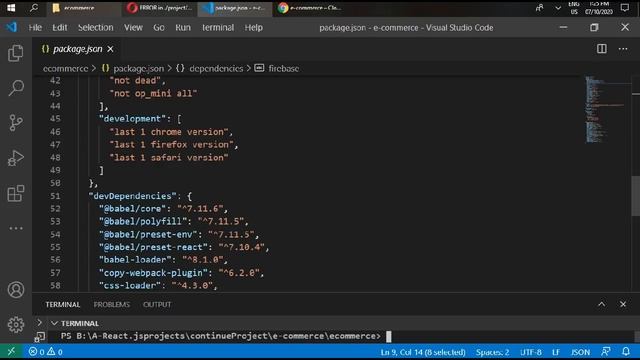
Task: Open Windows taskbar search
Action: click(34, 8)
